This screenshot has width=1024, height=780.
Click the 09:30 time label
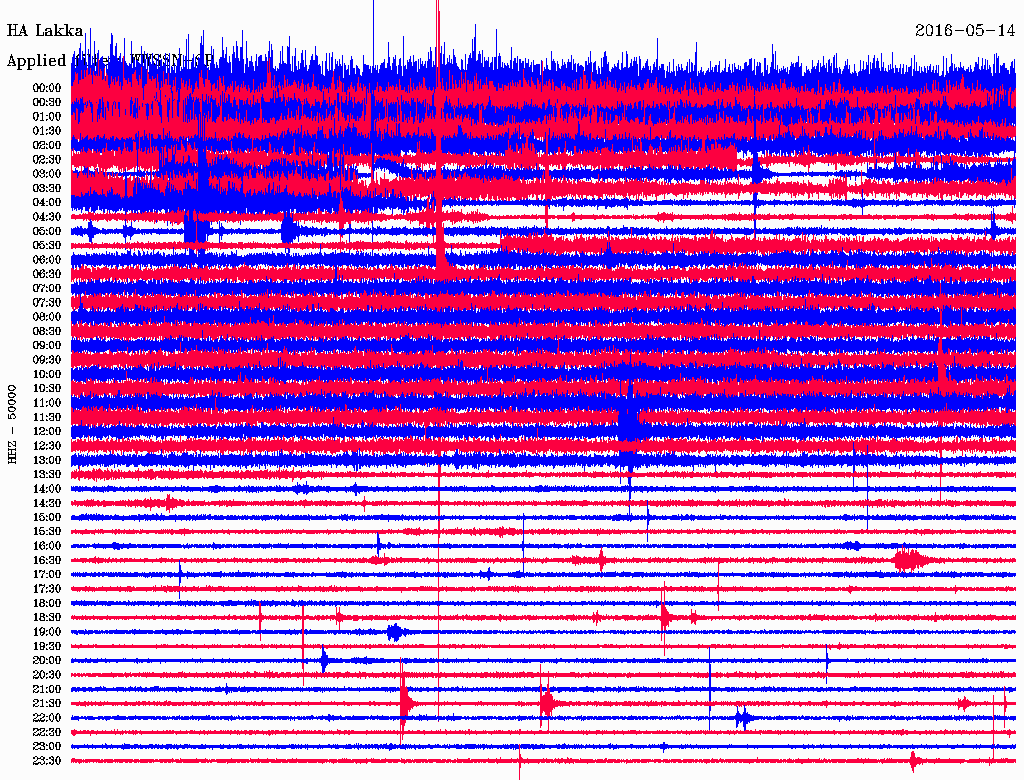(47, 360)
